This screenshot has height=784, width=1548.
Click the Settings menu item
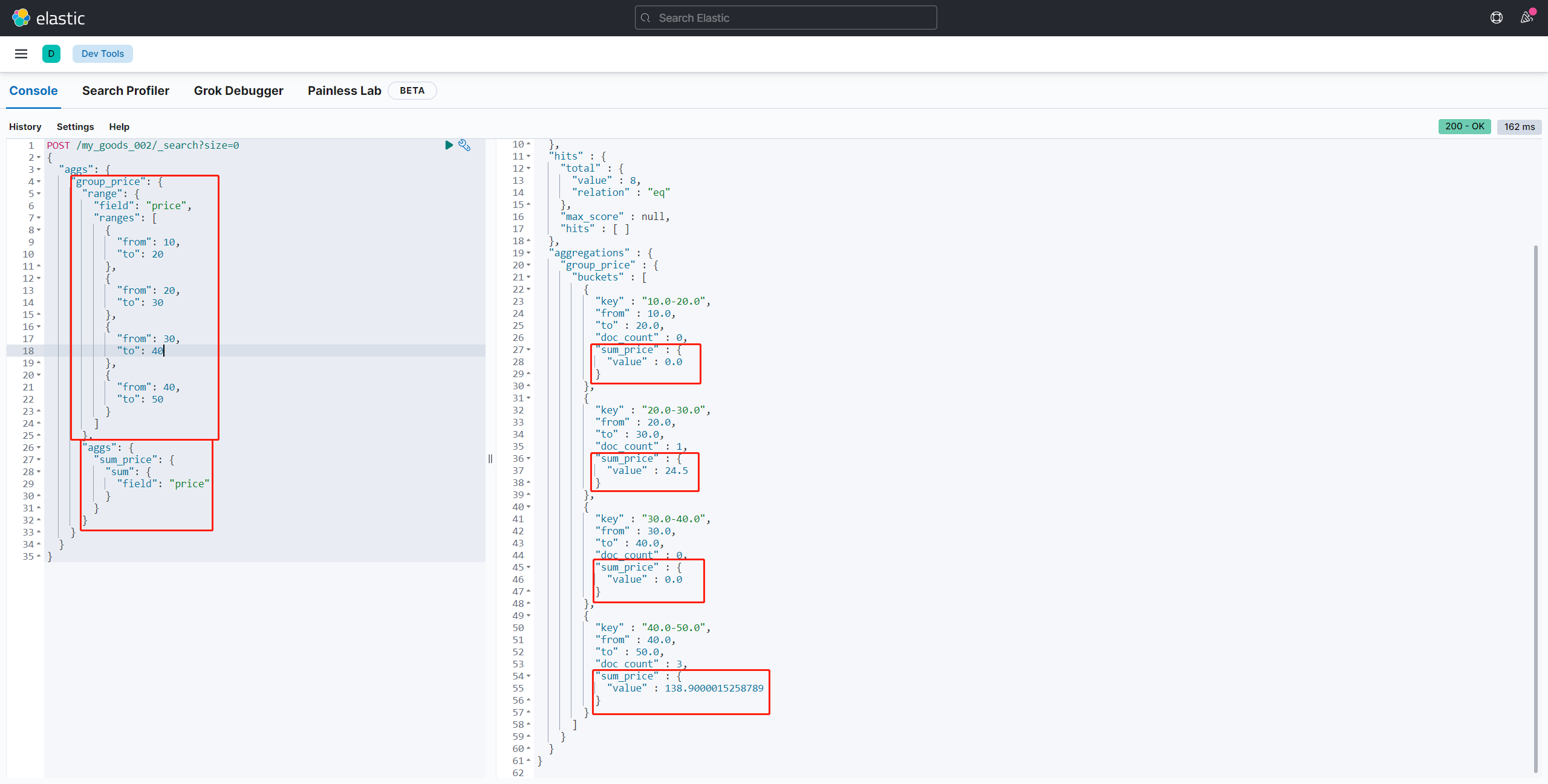coord(75,127)
